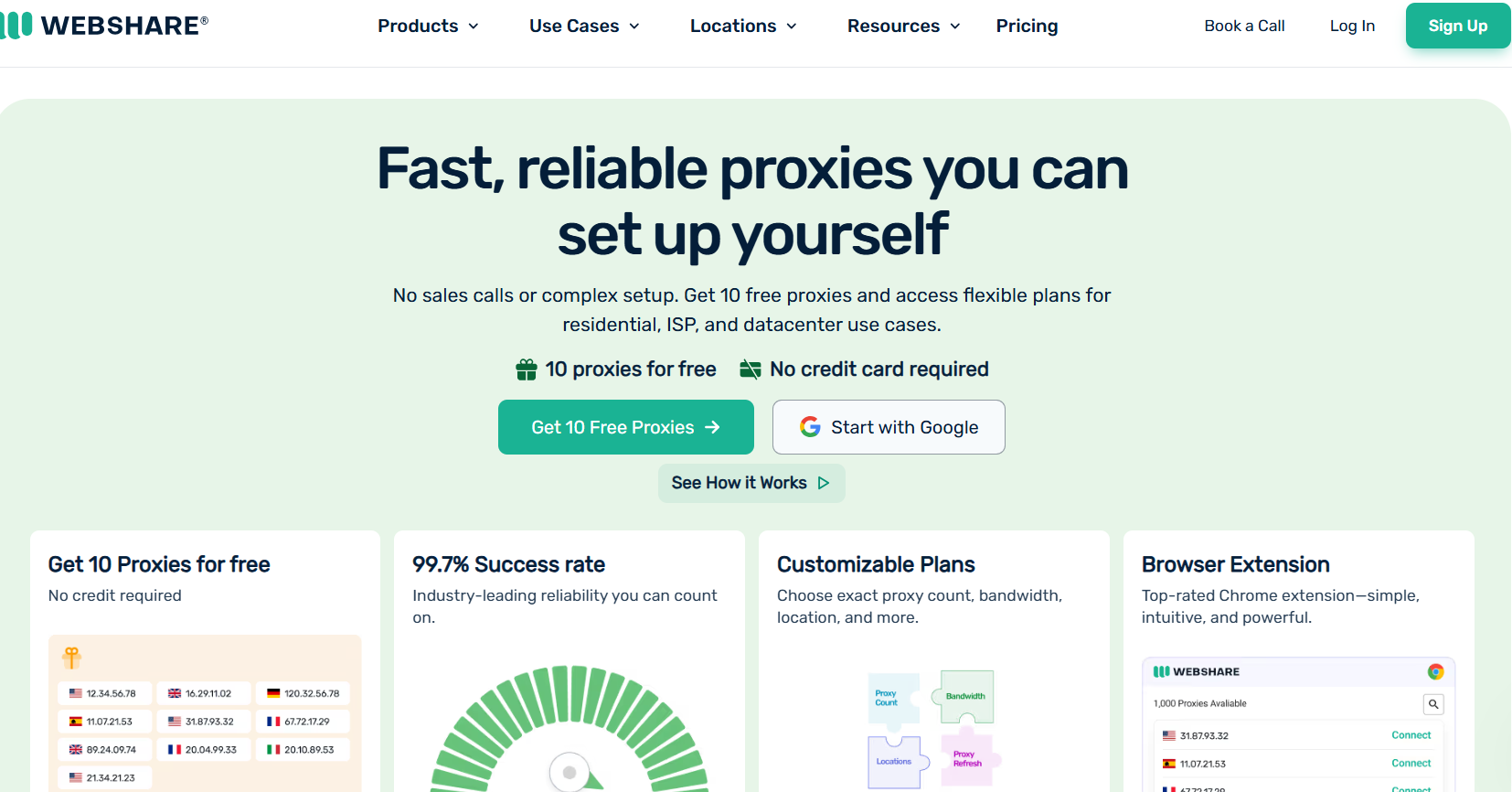Click Get 10 Free Proxies button

626,427
